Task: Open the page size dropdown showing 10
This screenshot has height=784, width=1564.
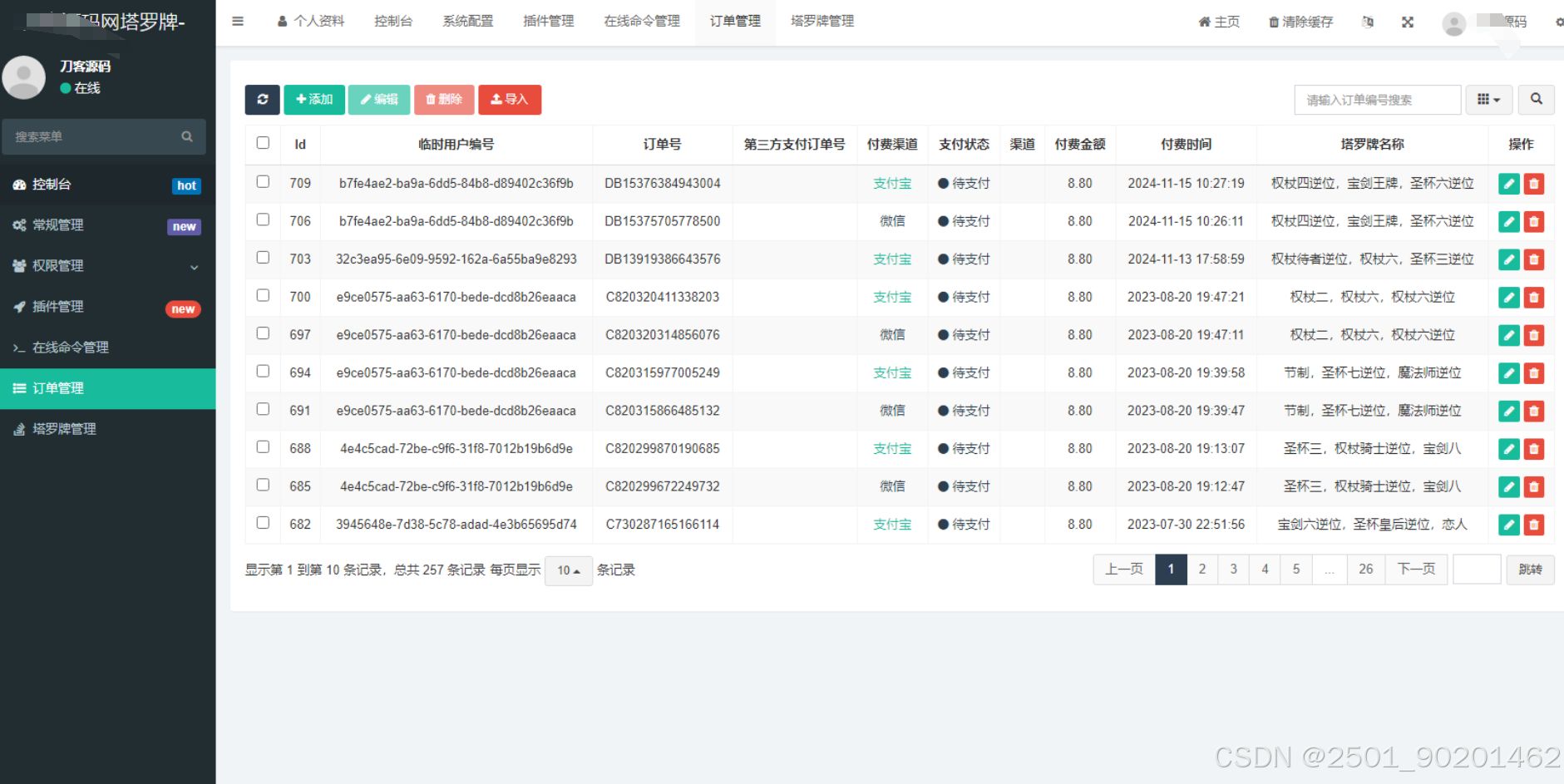Action: point(568,571)
